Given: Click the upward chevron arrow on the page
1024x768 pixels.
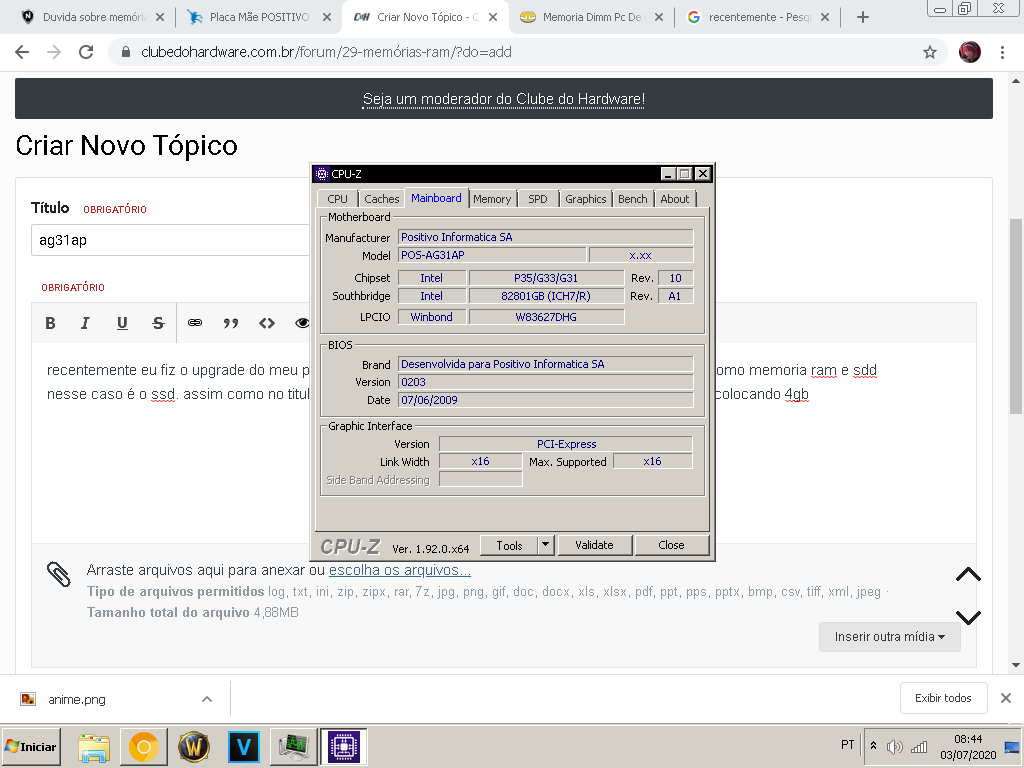Looking at the screenshot, I should tap(968, 575).
